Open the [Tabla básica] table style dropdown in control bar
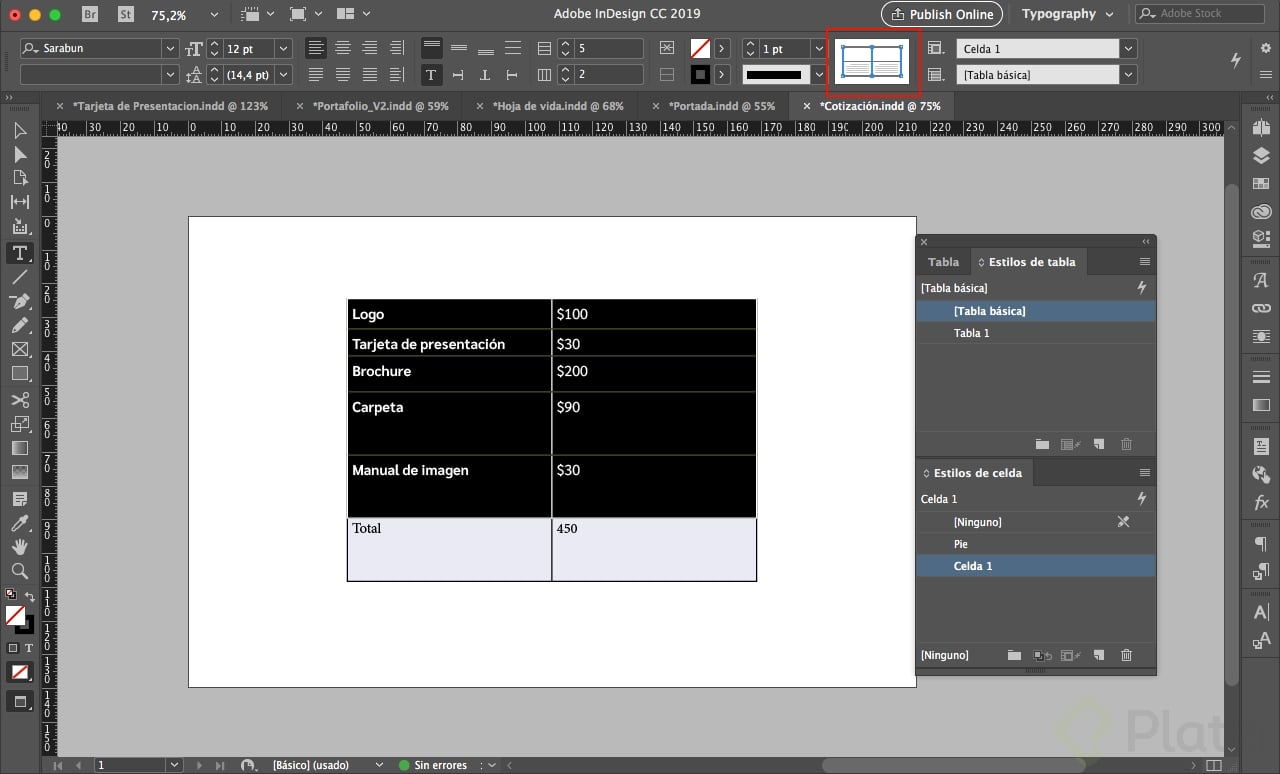 [1129, 74]
